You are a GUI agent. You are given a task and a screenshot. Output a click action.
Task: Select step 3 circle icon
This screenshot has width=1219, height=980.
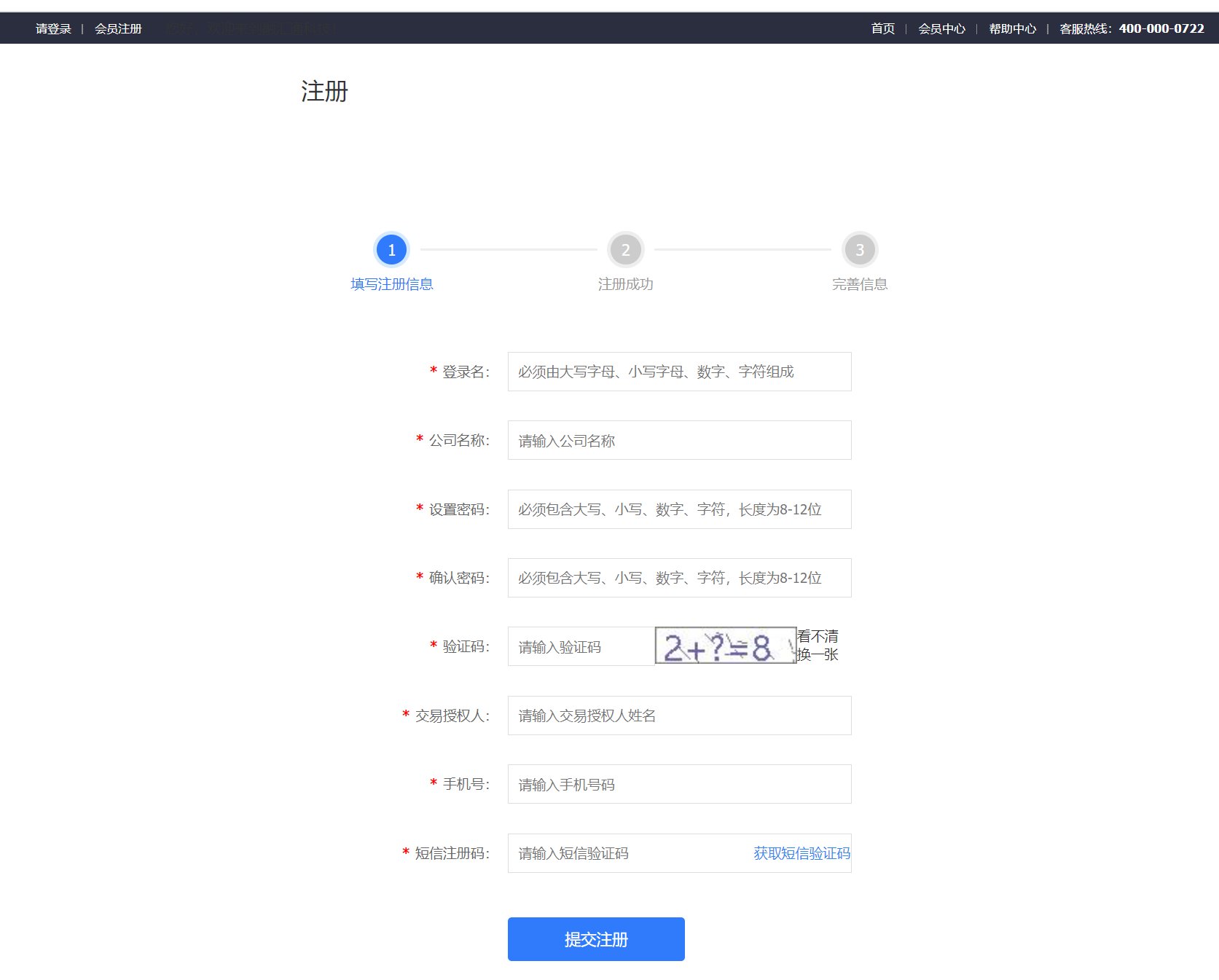coord(860,250)
